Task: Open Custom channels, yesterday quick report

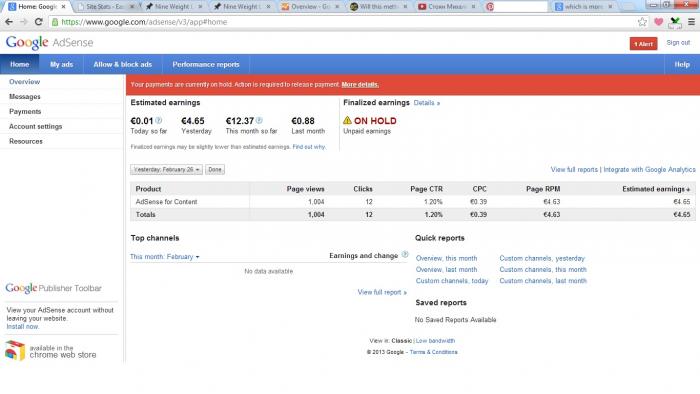Action: pos(542,258)
